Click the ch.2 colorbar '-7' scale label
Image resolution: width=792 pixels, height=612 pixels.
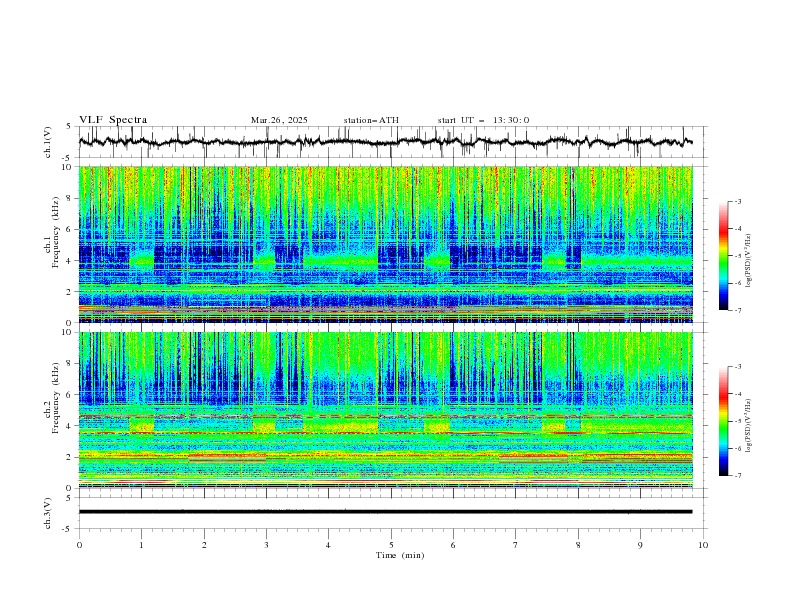pos(737,475)
